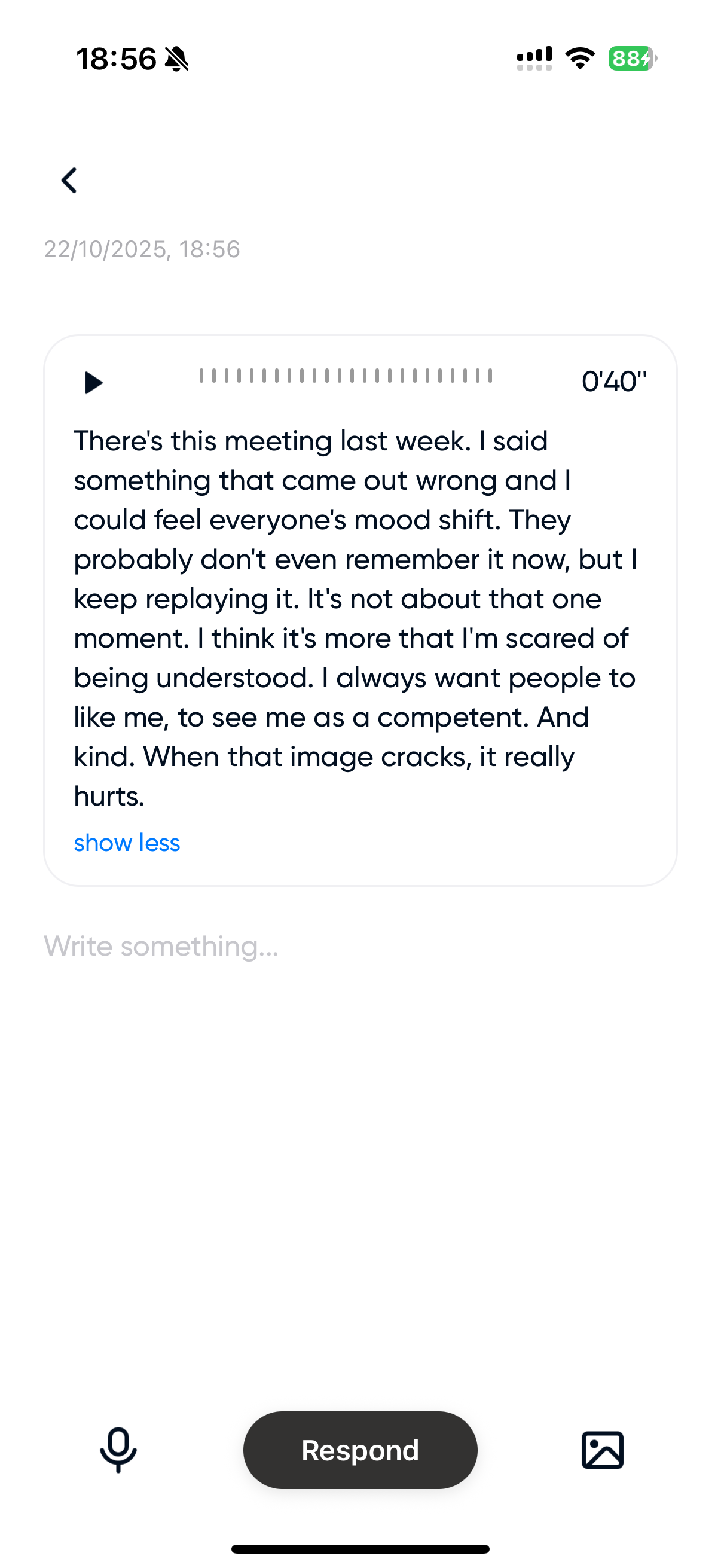Tap transcript line "There's this meeting last week"
Viewport: 721px width, 1568px height.
click(x=272, y=441)
